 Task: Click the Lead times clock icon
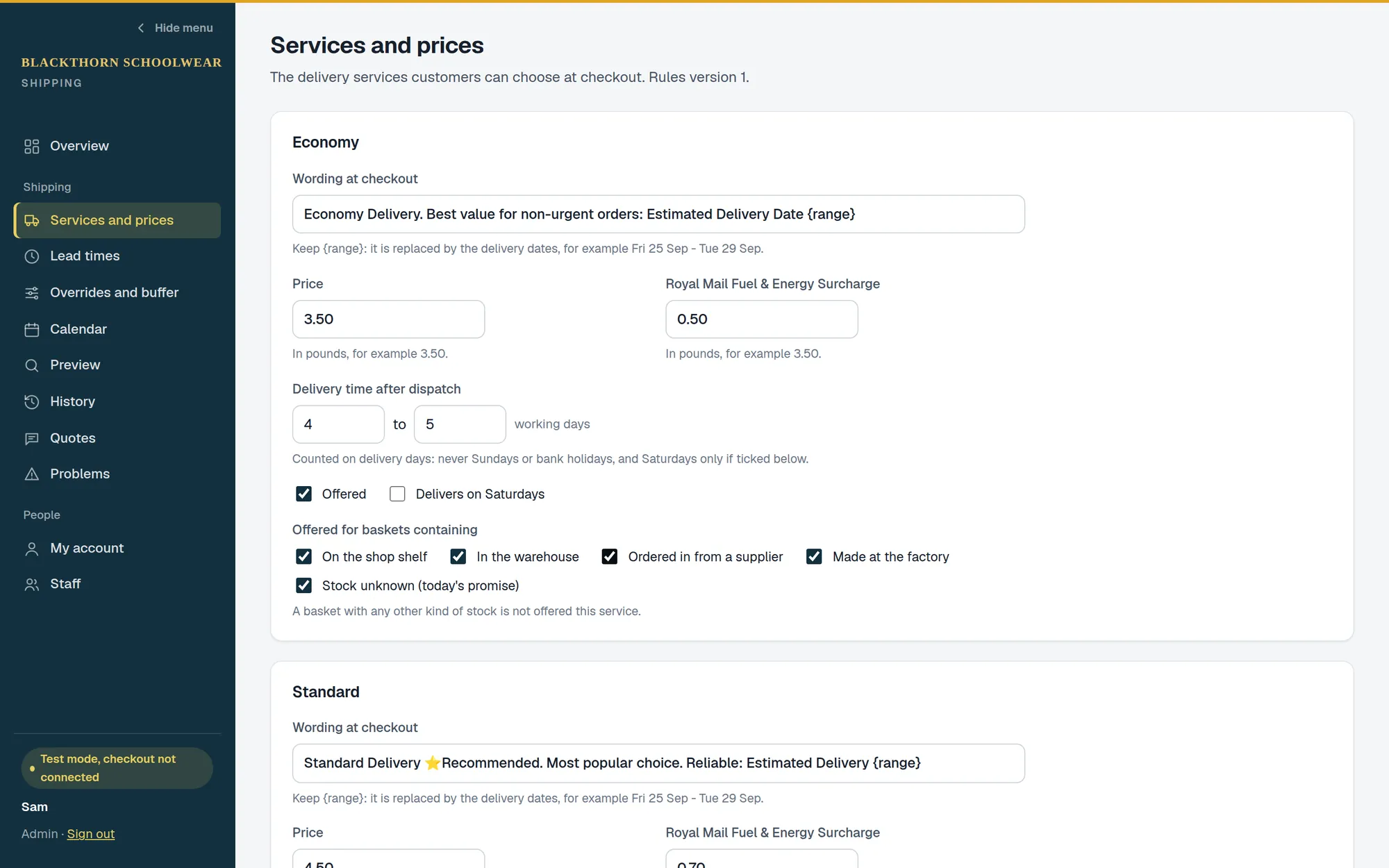tap(32, 256)
